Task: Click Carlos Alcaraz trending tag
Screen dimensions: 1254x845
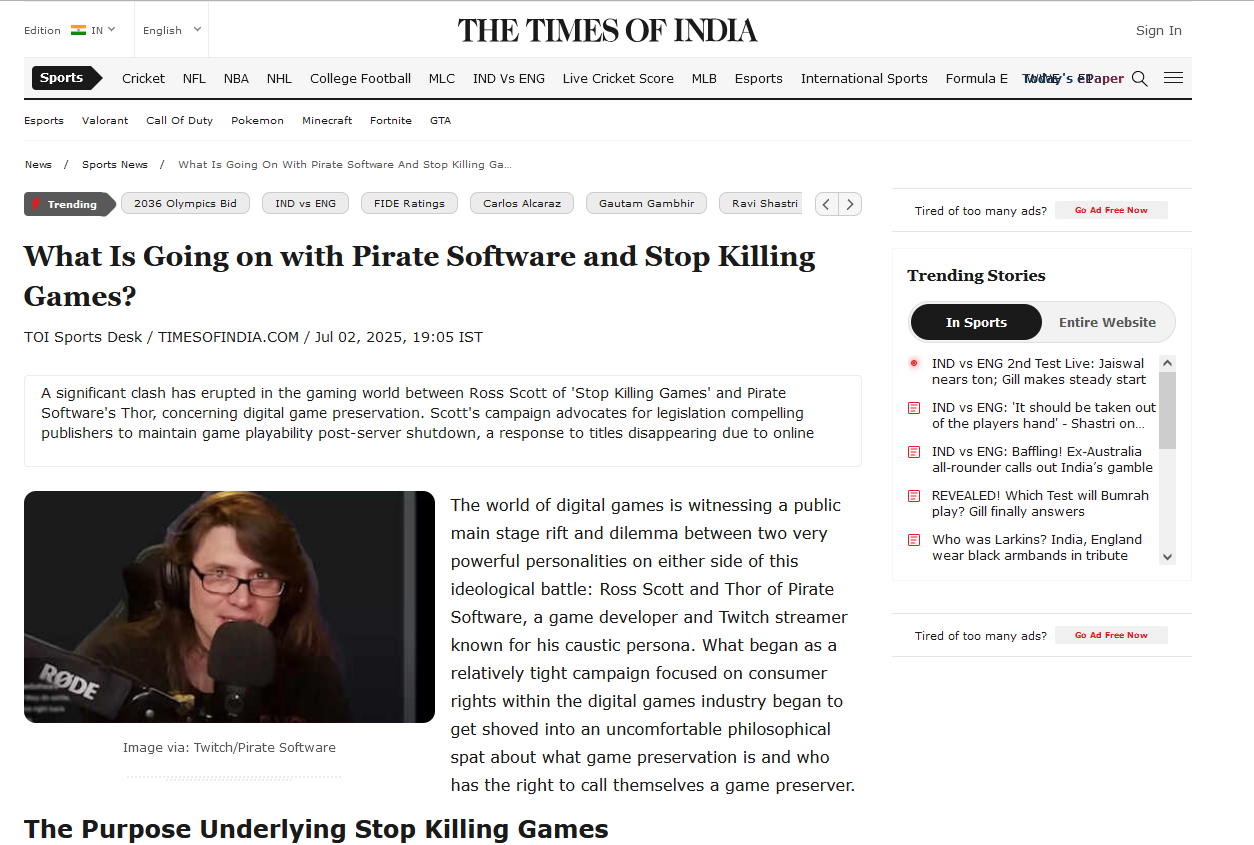Action: point(522,203)
